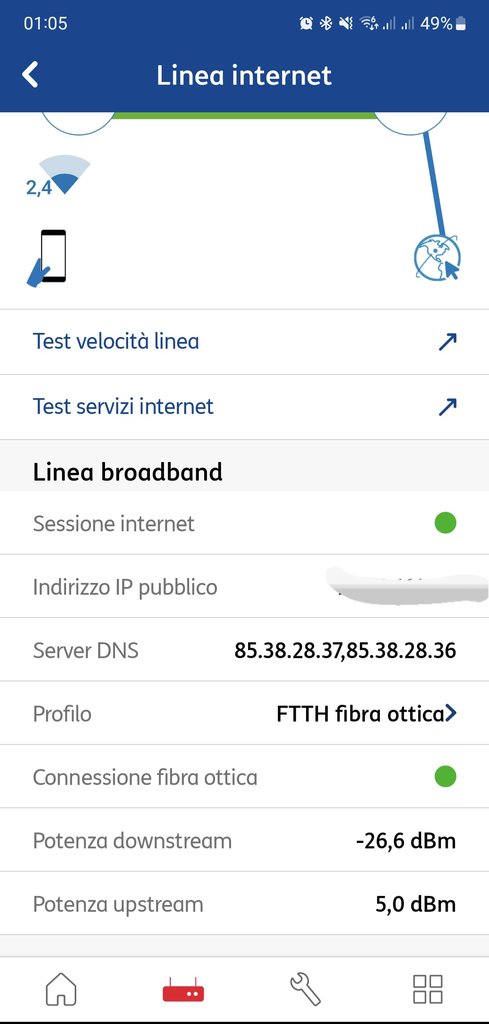Tap the arrow icon next to Test velocità linea

[x=447, y=342]
